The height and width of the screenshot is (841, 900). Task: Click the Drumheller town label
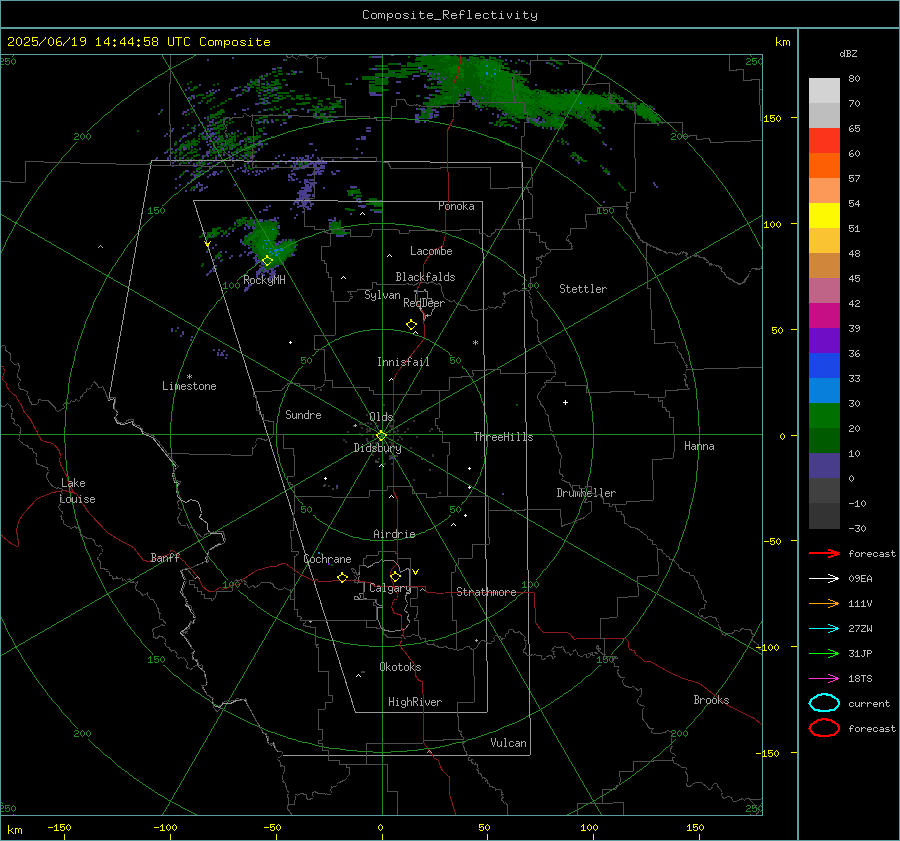tap(586, 493)
